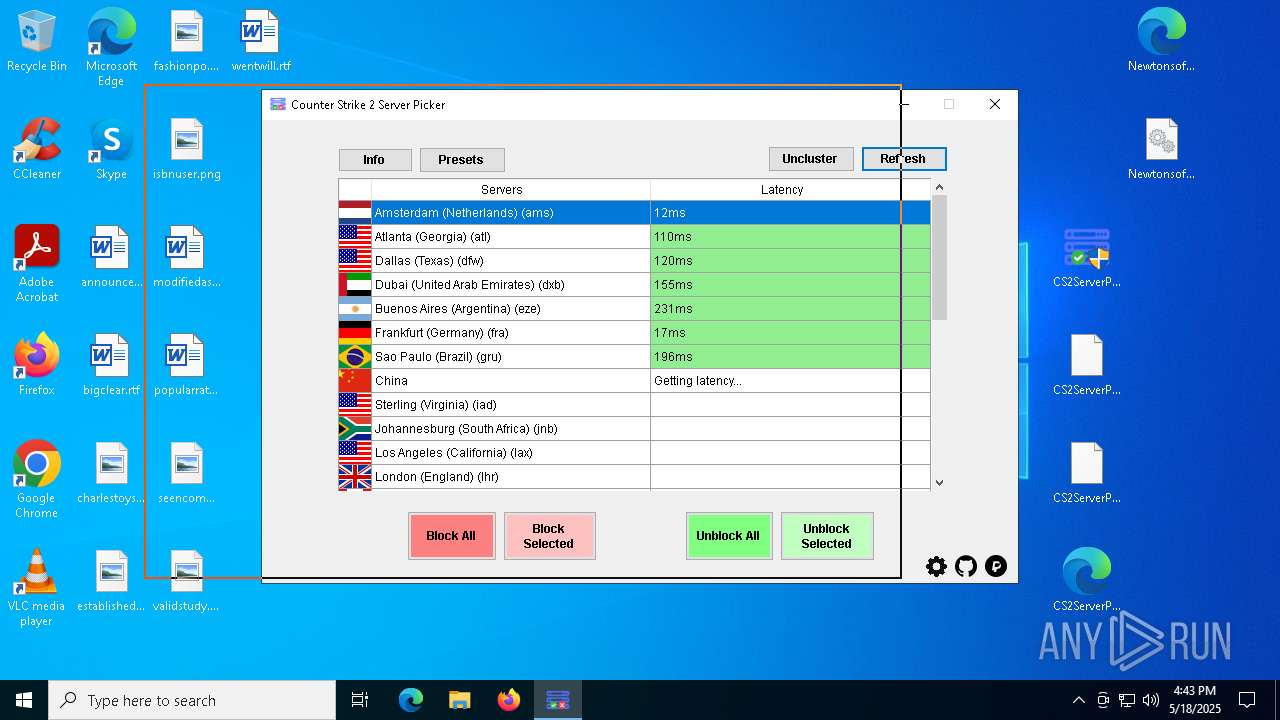1280x720 pixels.
Task: Select the China server row
Action: tap(634, 381)
